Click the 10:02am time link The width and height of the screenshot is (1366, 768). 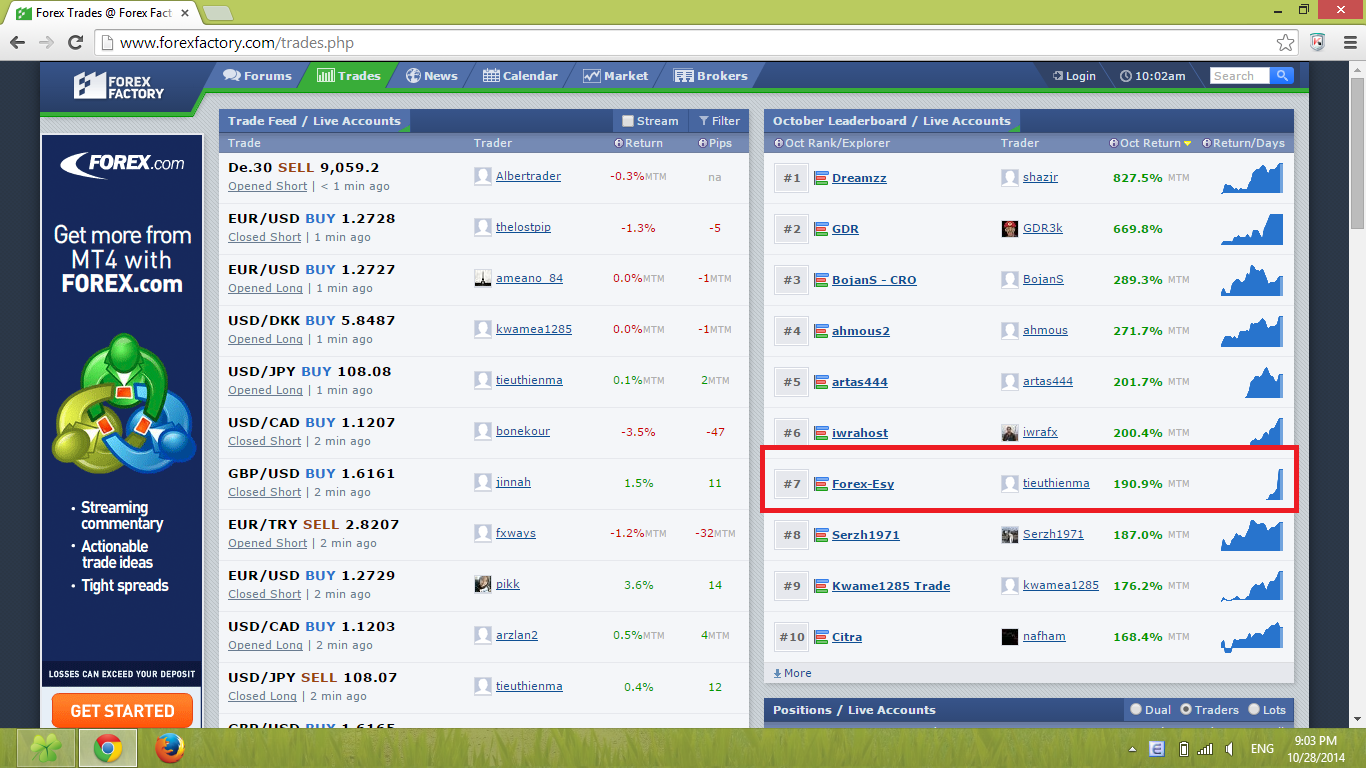[1153, 76]
